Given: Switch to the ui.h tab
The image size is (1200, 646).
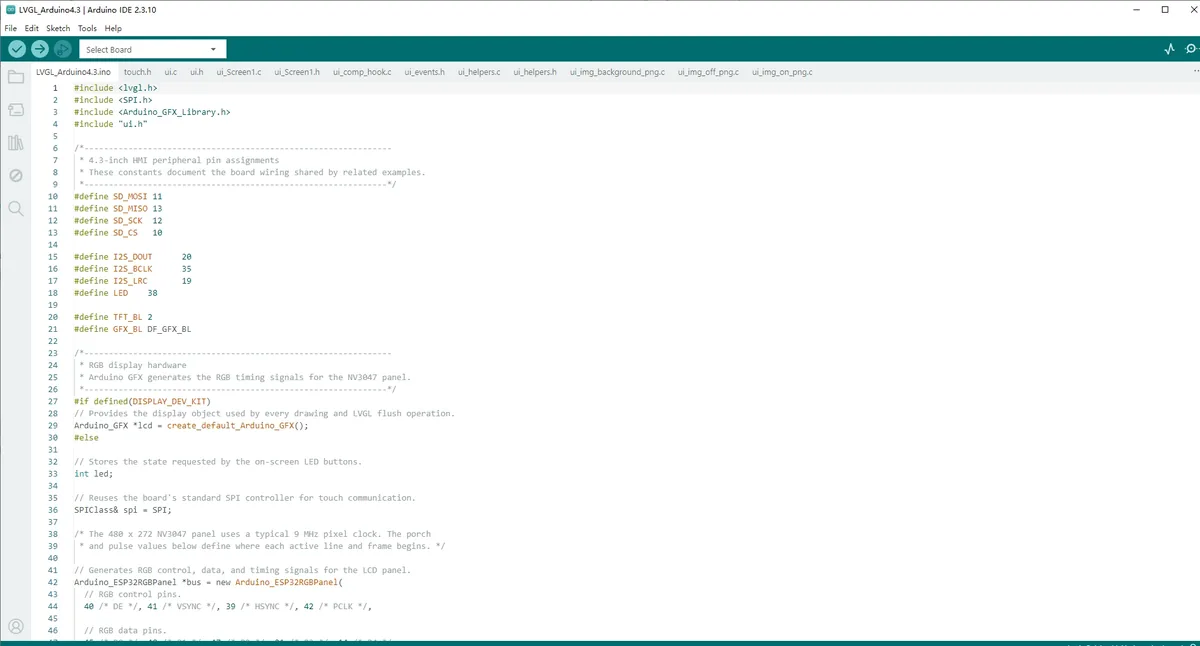Looking at the screenshot, I should pos(197,72).
